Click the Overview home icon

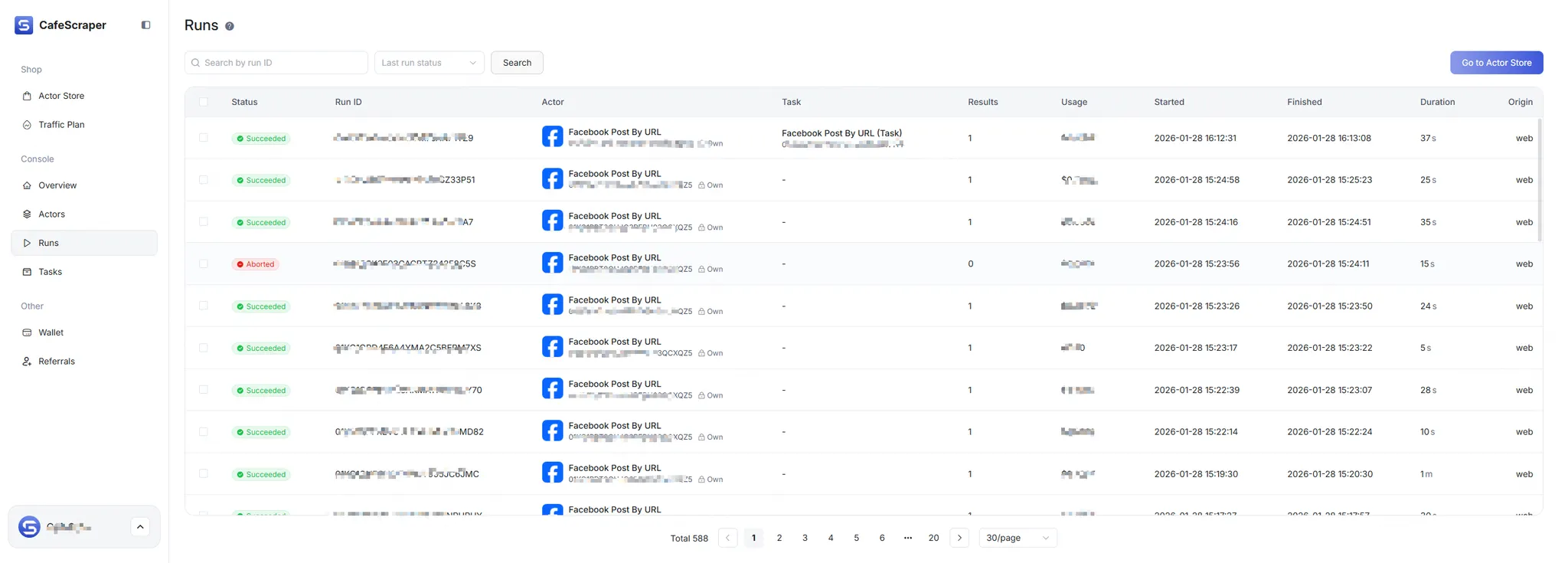tap(28, 185)
